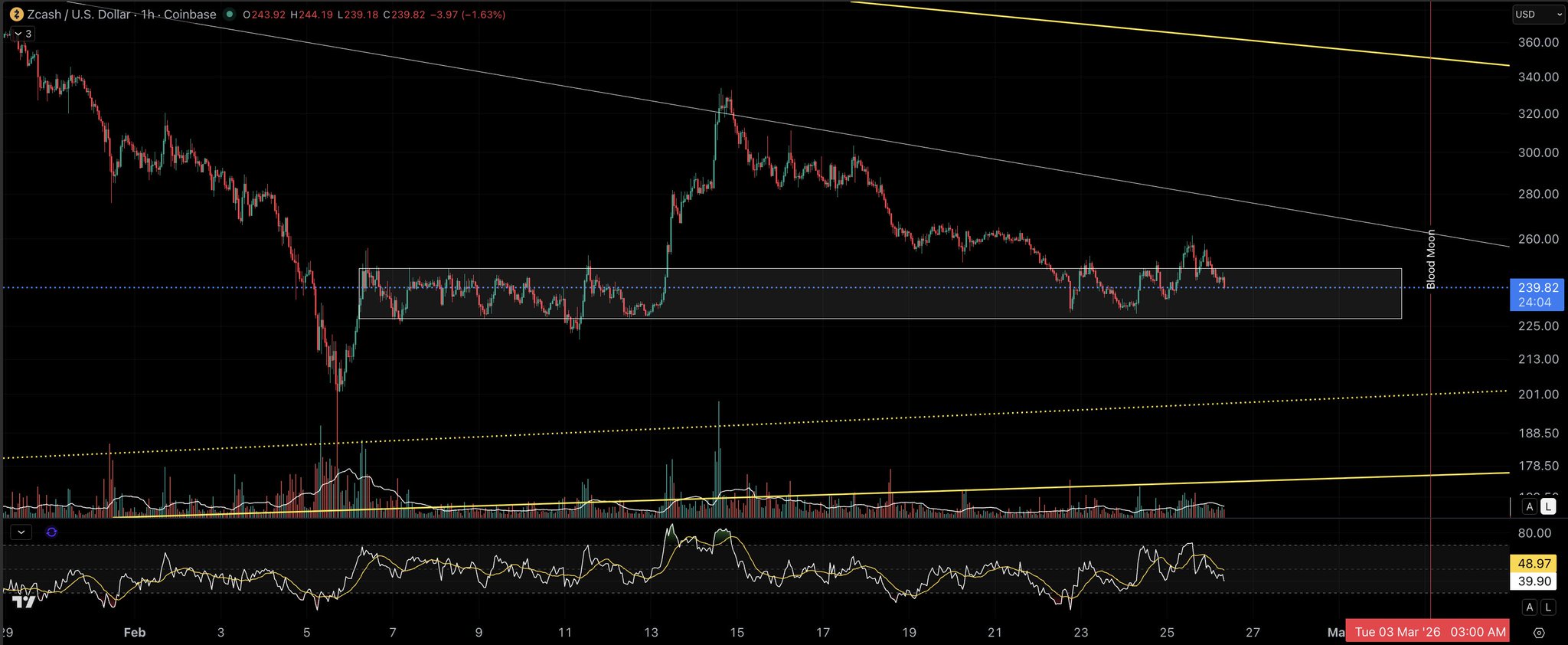Click the yellow 48.97 RSI value label
Image resolution: width=1568 pixels, height=645 pixels.
(1534, 564)
